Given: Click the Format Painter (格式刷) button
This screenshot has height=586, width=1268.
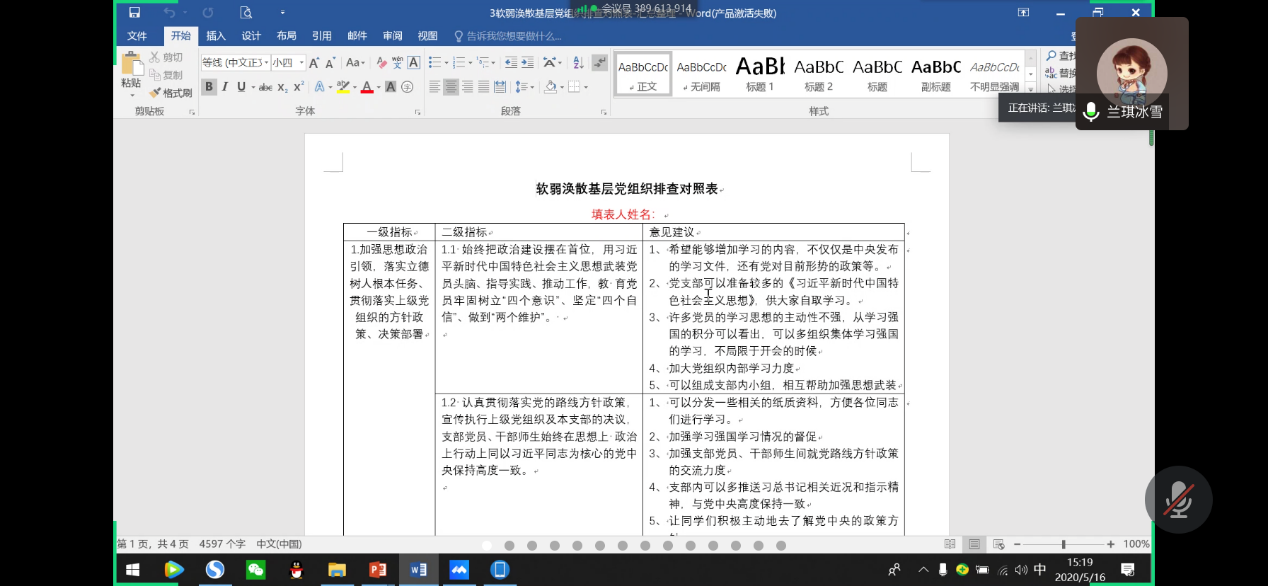Looking at the screenshot, I should pyautogui.click(x=170, y=93).
